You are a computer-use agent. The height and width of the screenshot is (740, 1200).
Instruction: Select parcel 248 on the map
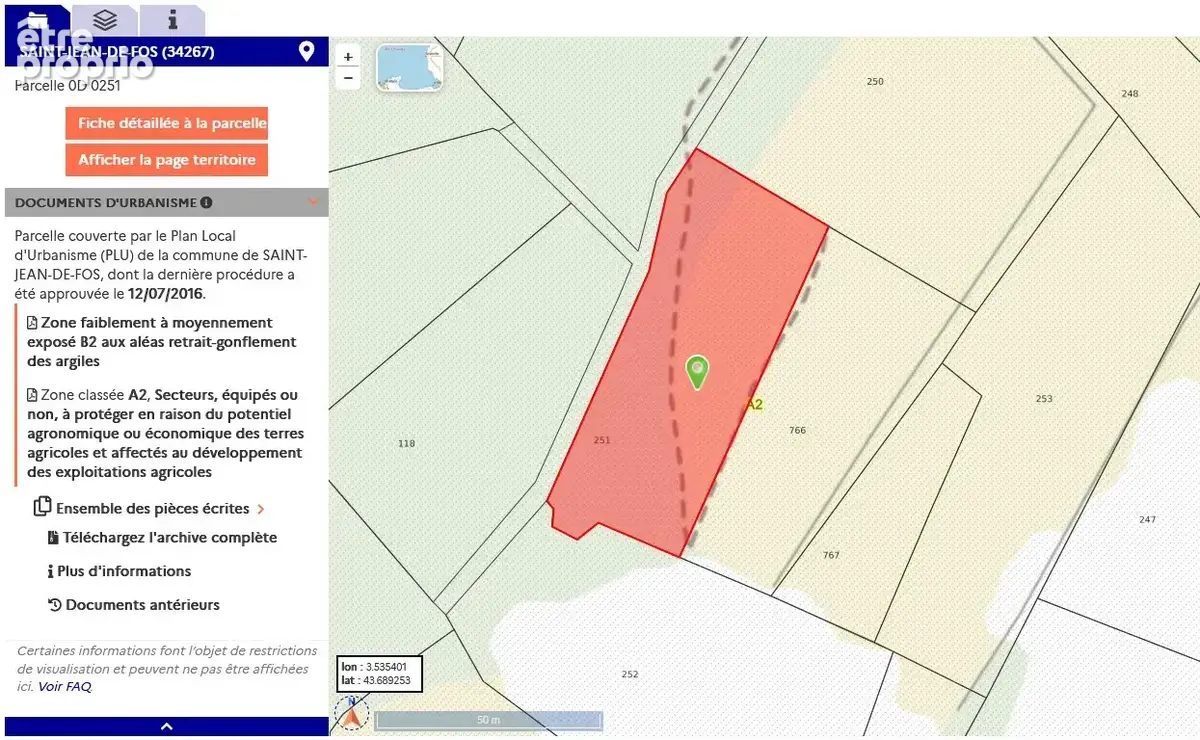tap(1130, 93)
